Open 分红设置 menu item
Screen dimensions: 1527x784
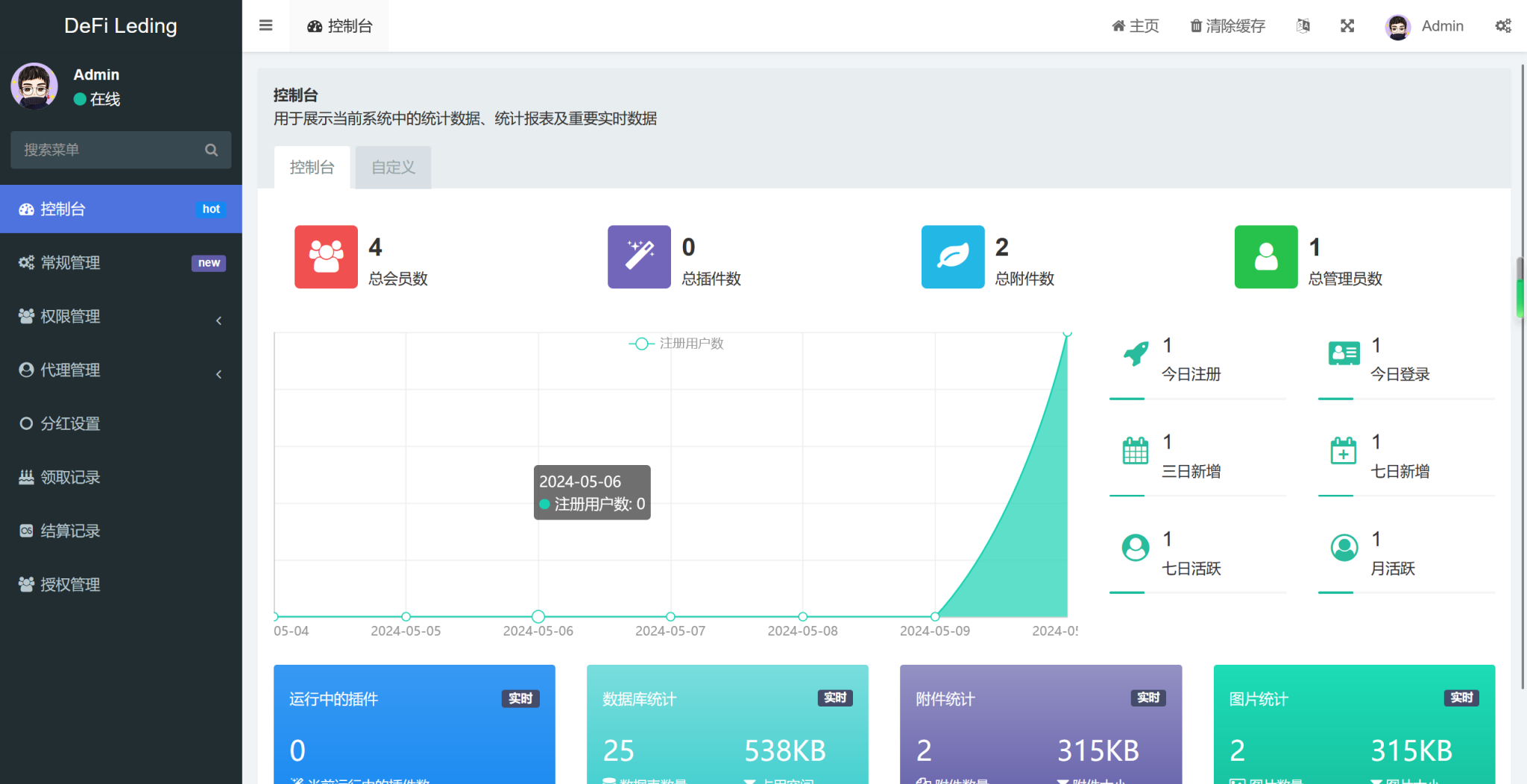121,423
